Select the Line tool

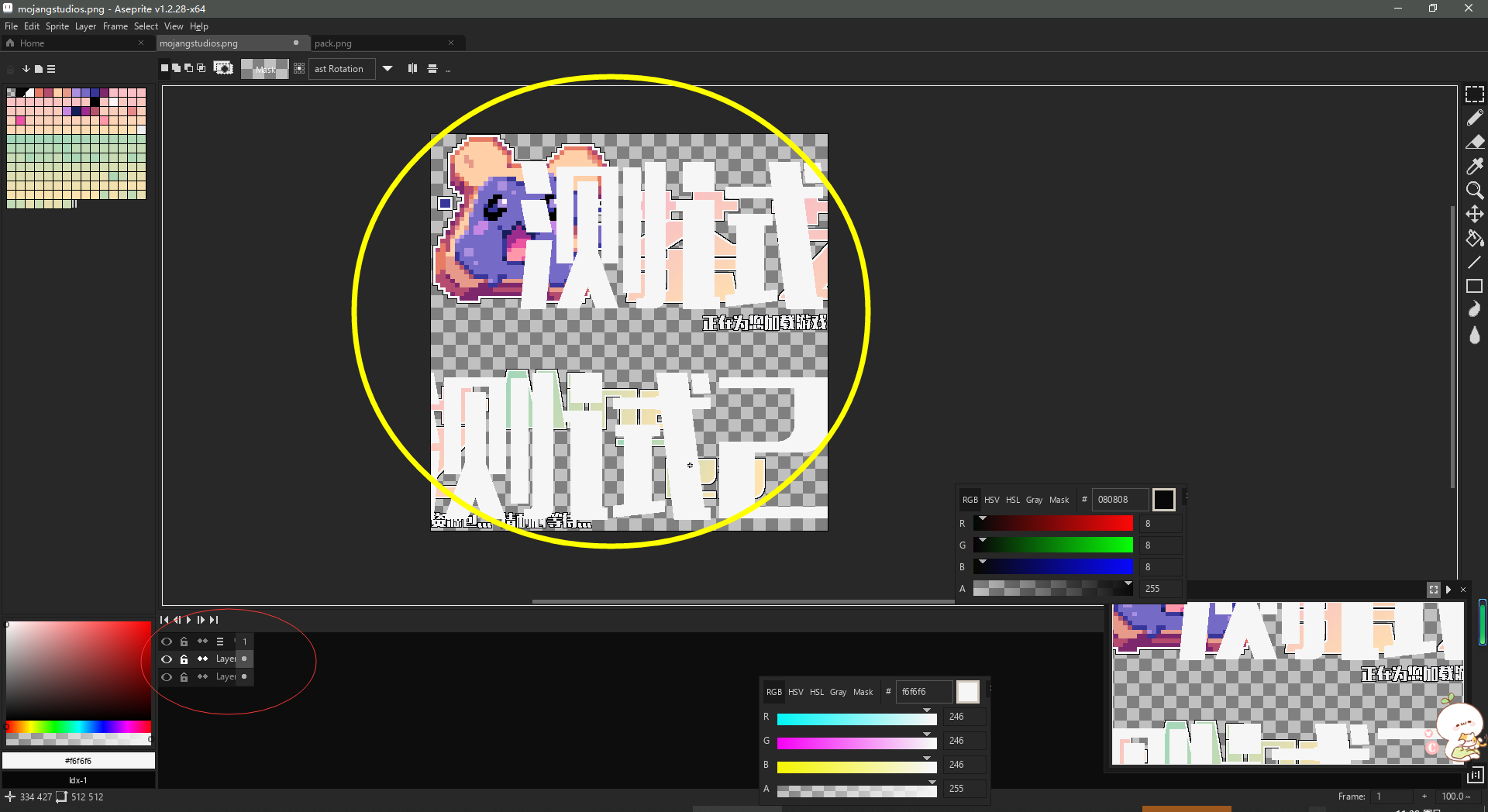click(1474, 262)
